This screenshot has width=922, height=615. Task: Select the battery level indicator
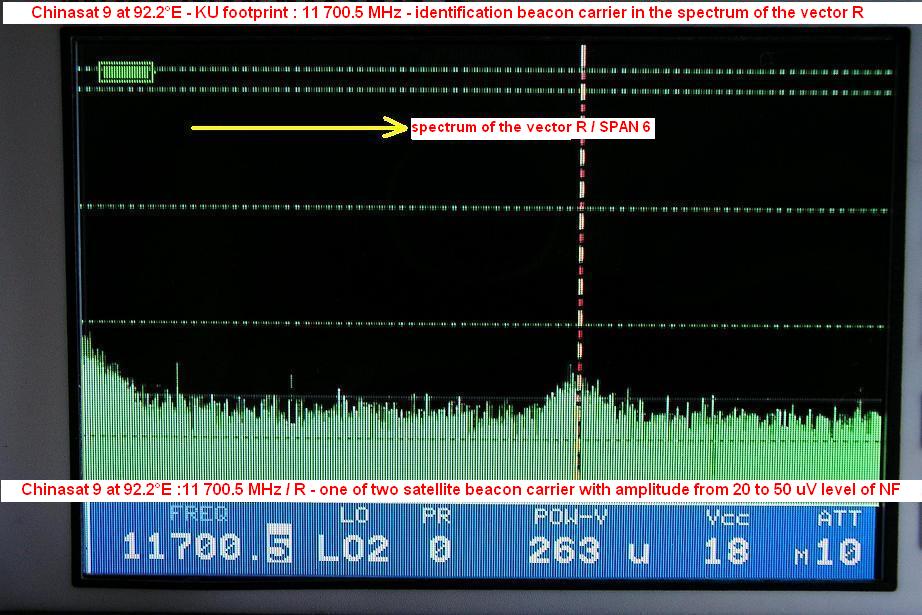coord(125,71)
